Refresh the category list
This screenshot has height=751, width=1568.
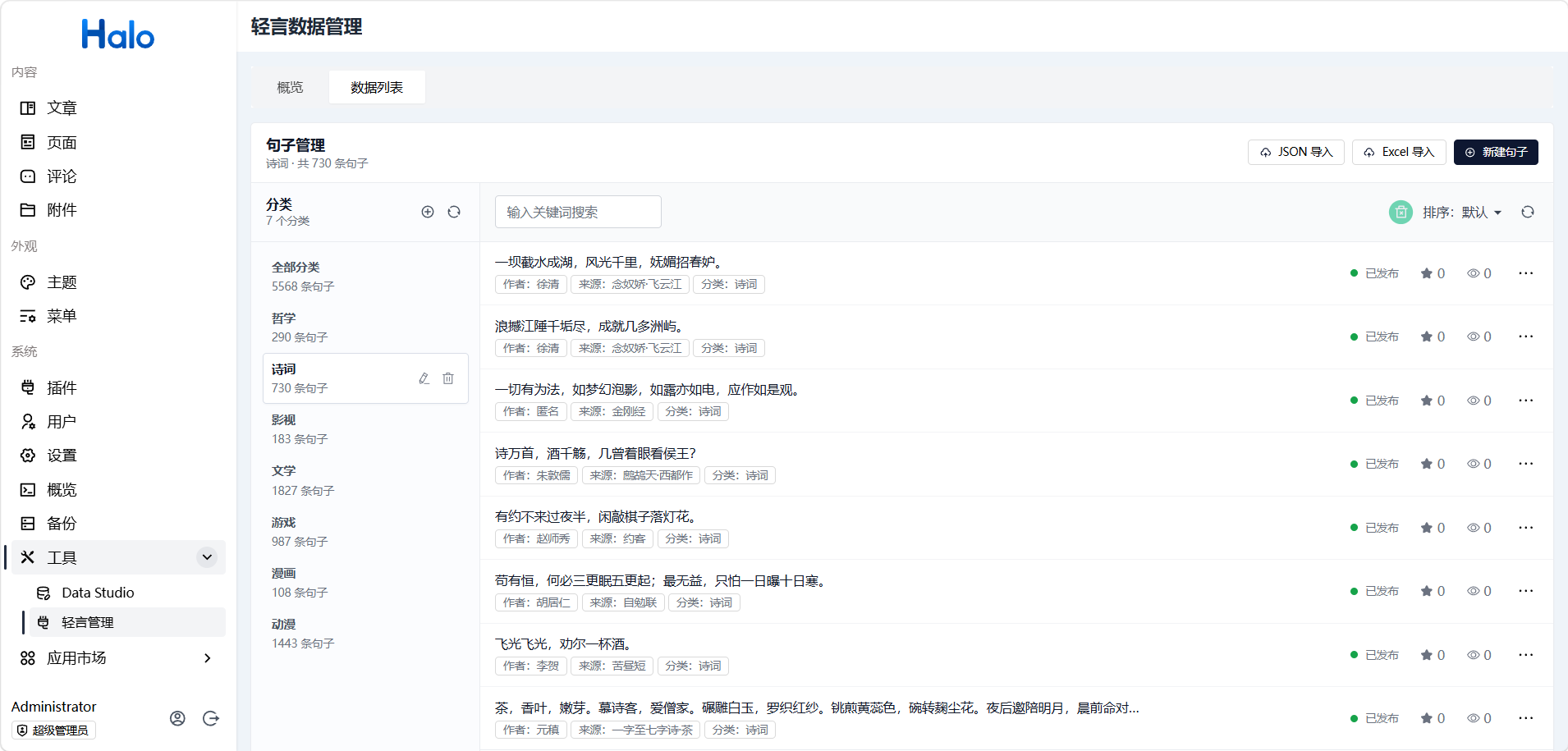(x=454, y=212)
